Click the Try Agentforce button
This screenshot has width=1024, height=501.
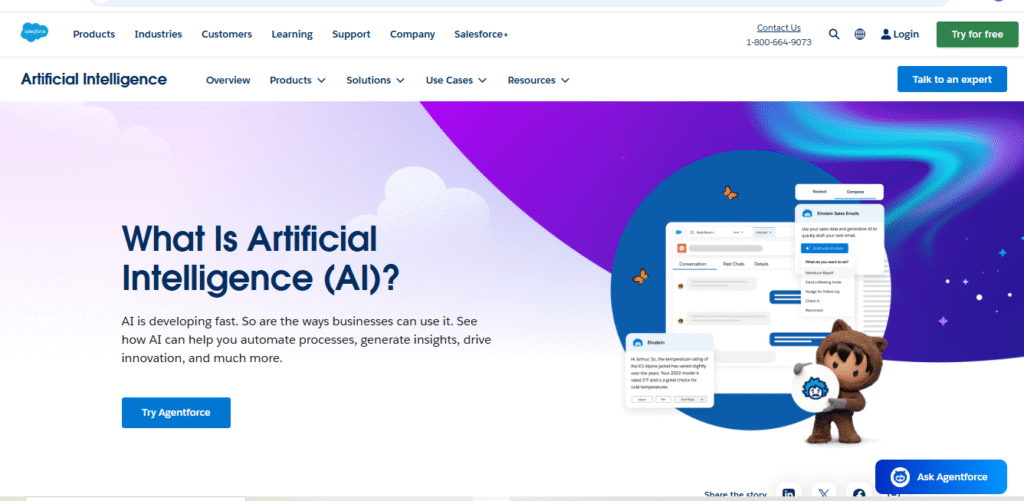(176, 413)
